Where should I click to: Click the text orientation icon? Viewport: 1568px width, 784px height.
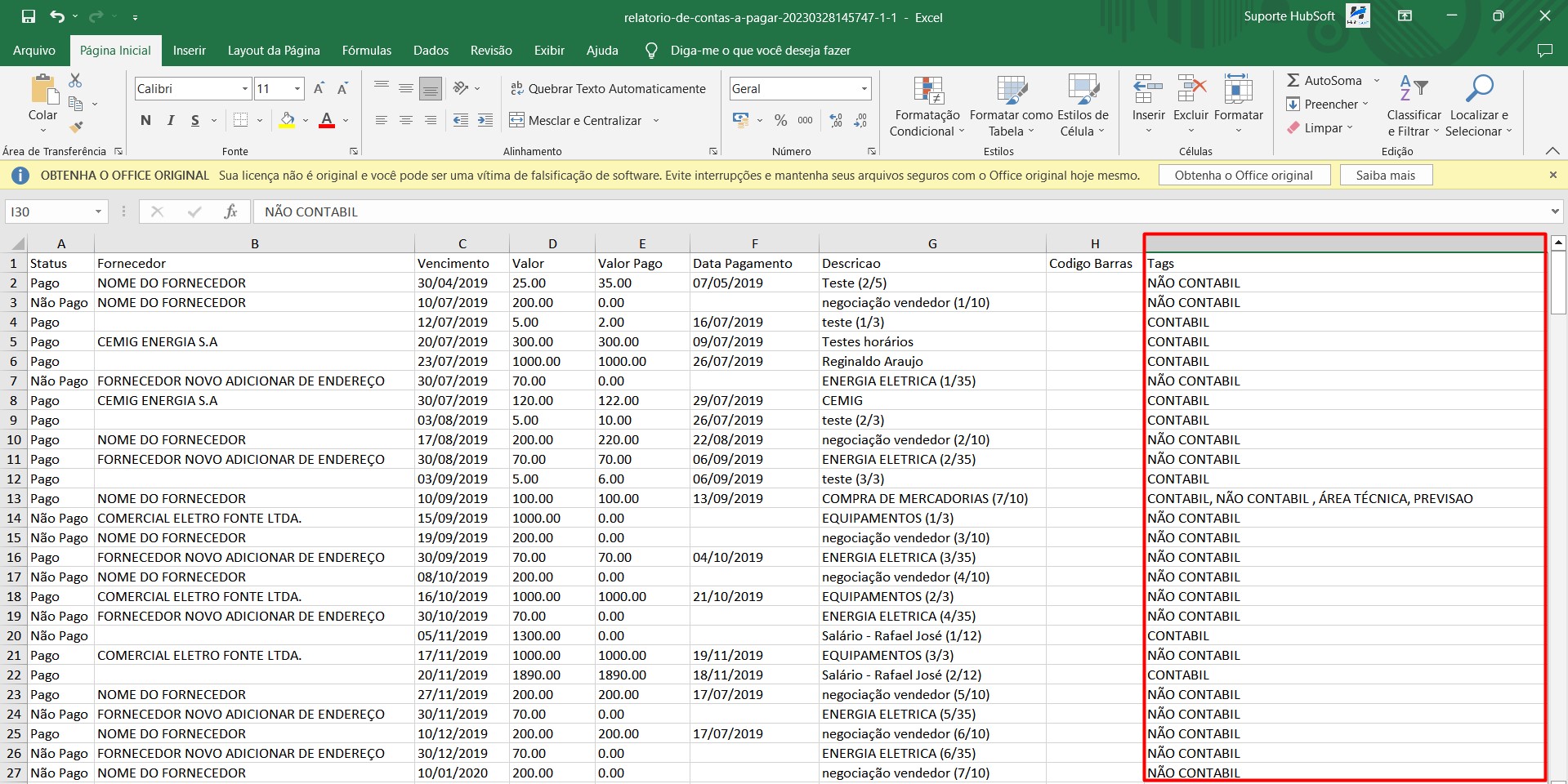pos(461,87)
